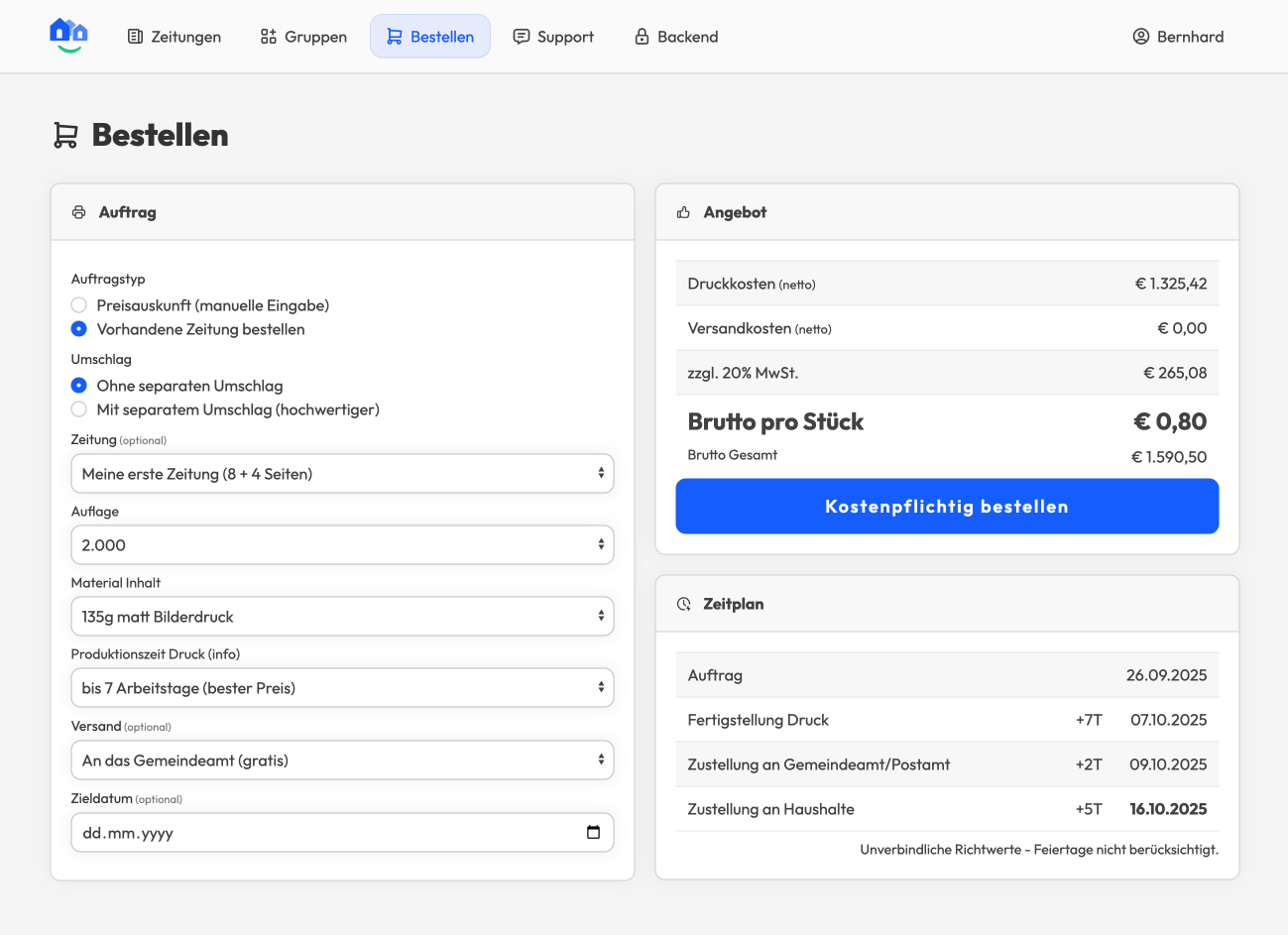1288x935 pixels.
Task: Open the Support page link
Action: [x=553, y=37]
